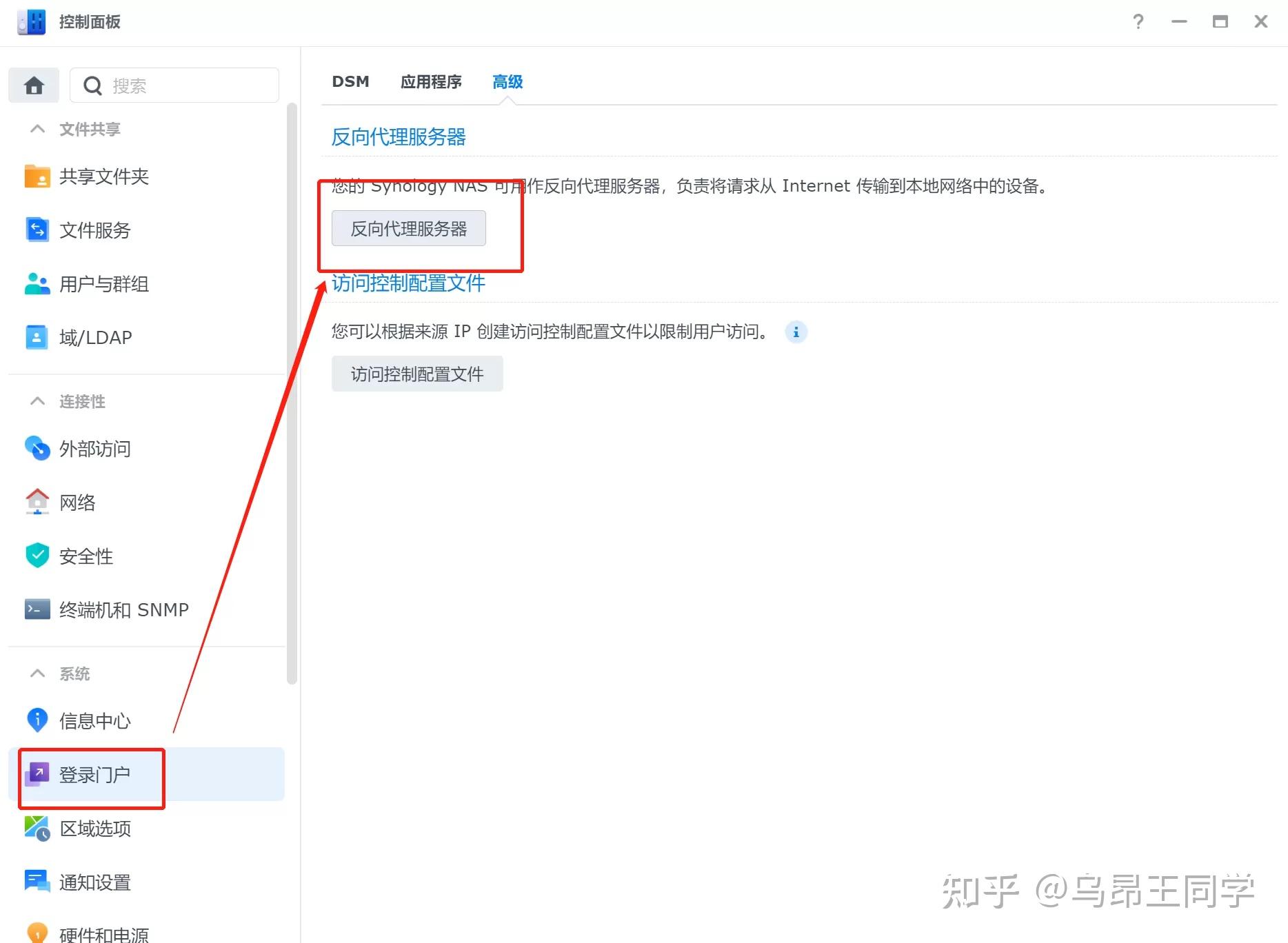
Task: Open 信息中心 under 系统
Action: click(94, 721)
